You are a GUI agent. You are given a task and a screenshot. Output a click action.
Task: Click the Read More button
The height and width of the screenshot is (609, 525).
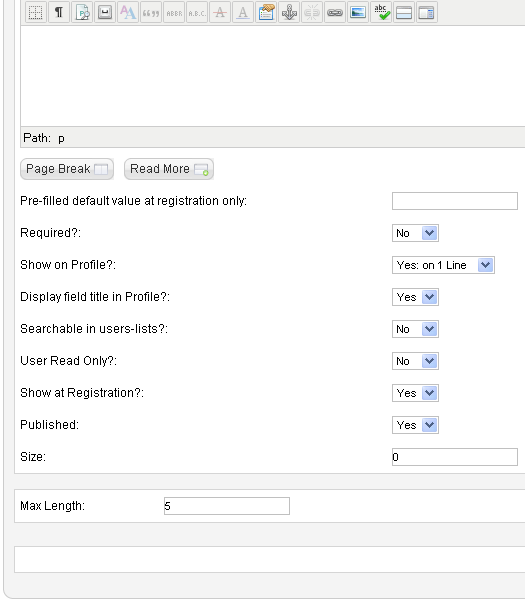pyautogui.click(x=169, y=169)
